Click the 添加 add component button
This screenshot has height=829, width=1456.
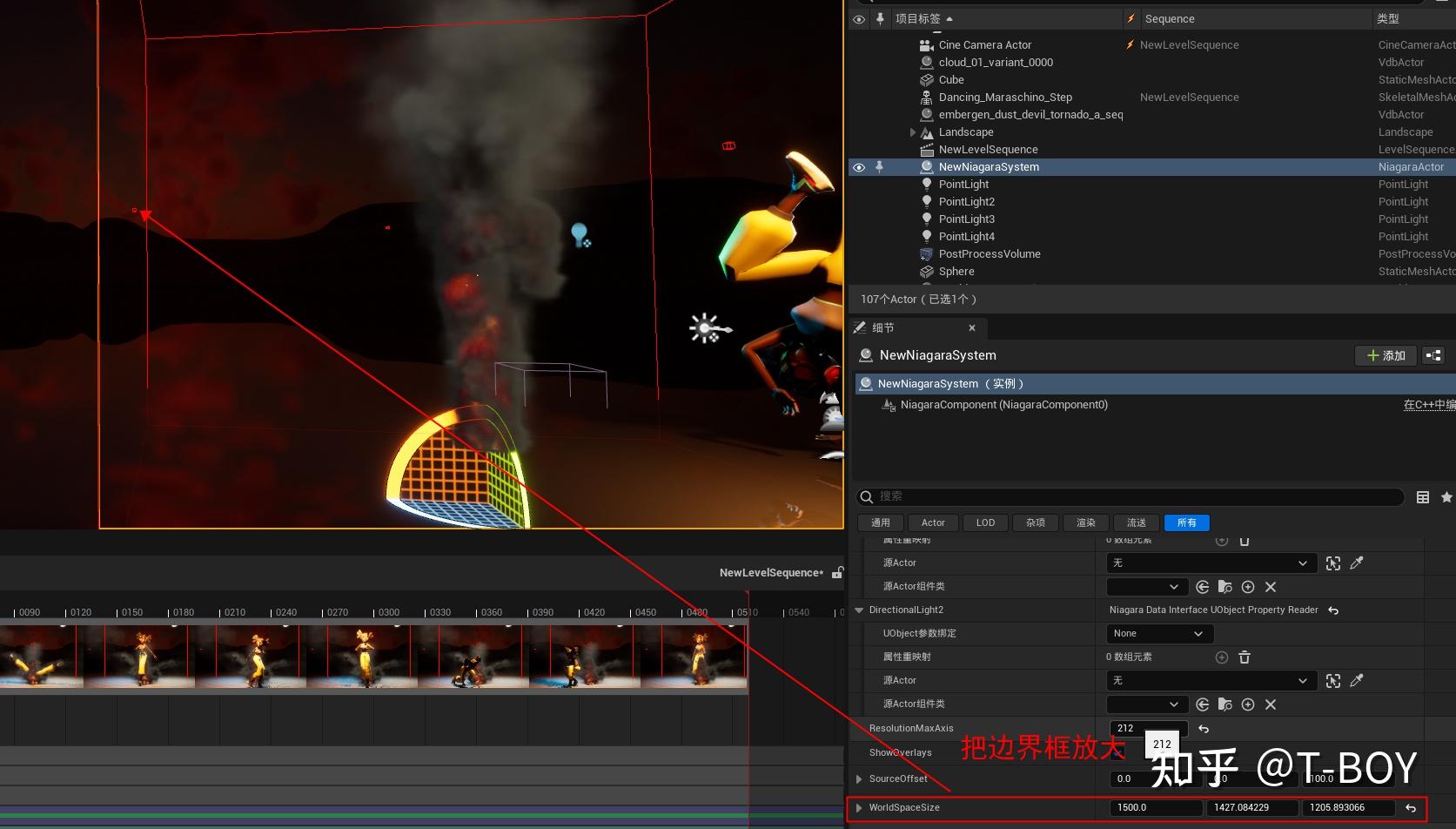pos(1386,355)
